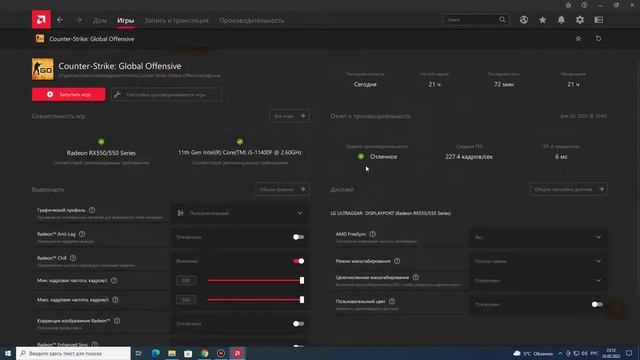640x360 pixels.
Task: Open Настройка производительности игры button
Action: [167, 94]
